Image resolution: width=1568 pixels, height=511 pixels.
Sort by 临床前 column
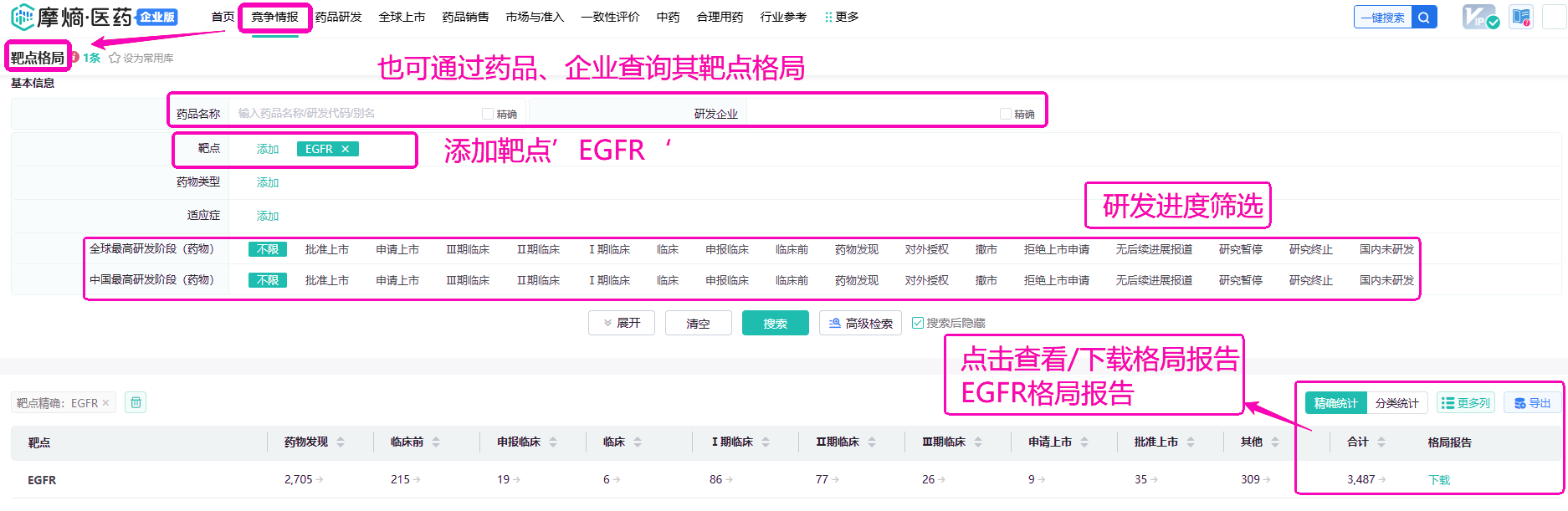(436, 442)
